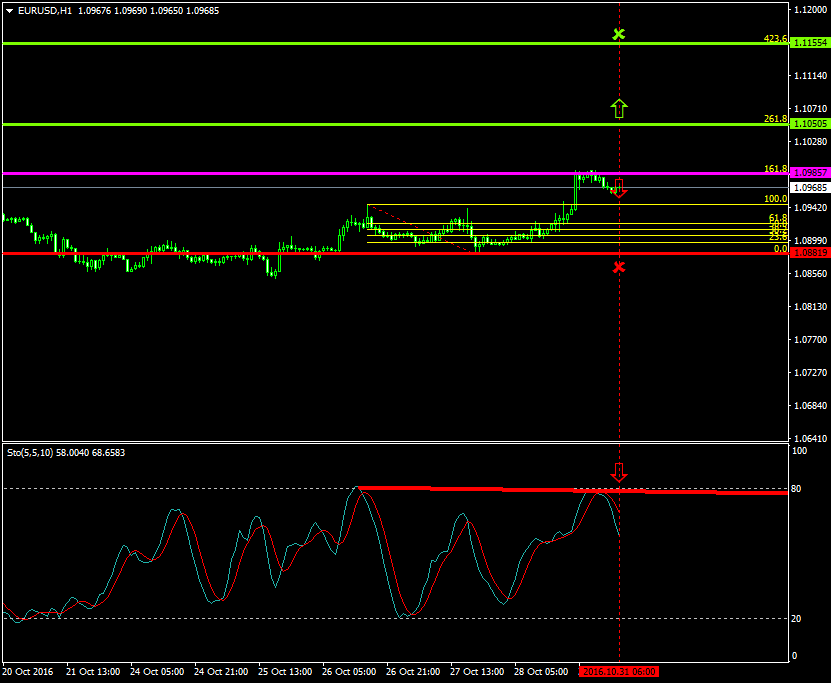This screenshot has height=683, width=831.
Task: Click the Stochastic 80 level scale label
Action: pos(797,489)
